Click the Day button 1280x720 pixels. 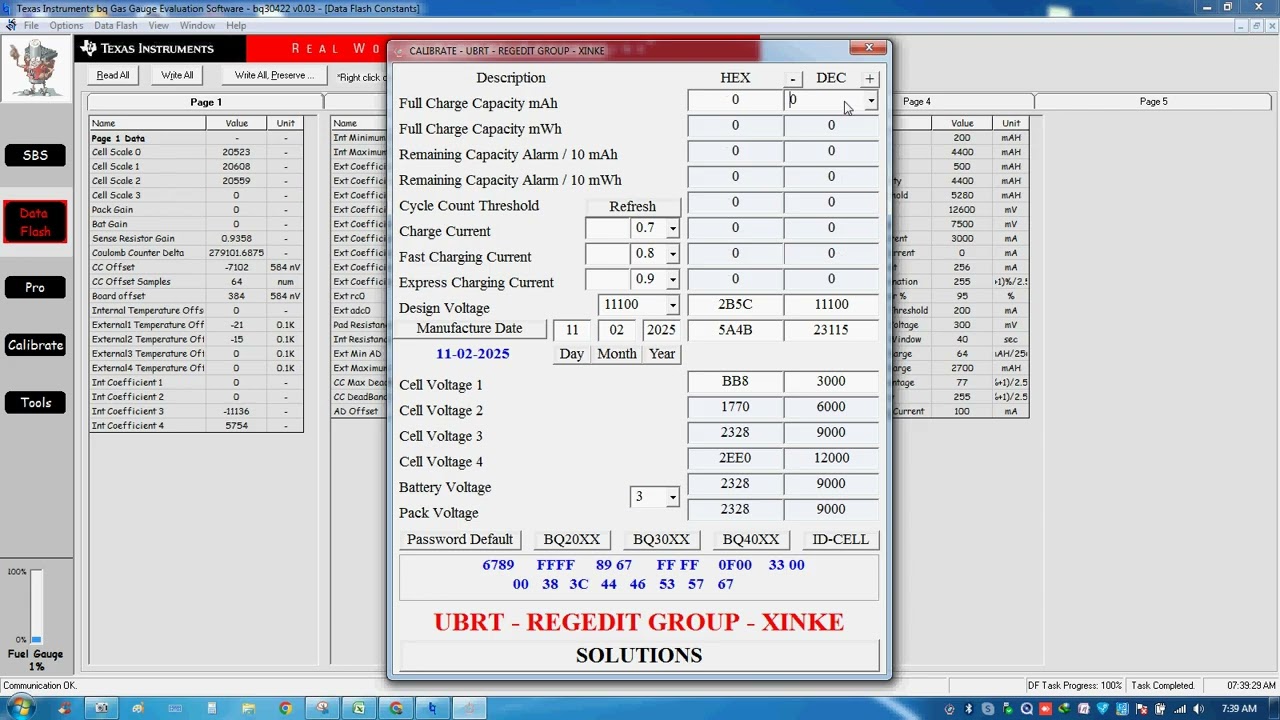572,354
